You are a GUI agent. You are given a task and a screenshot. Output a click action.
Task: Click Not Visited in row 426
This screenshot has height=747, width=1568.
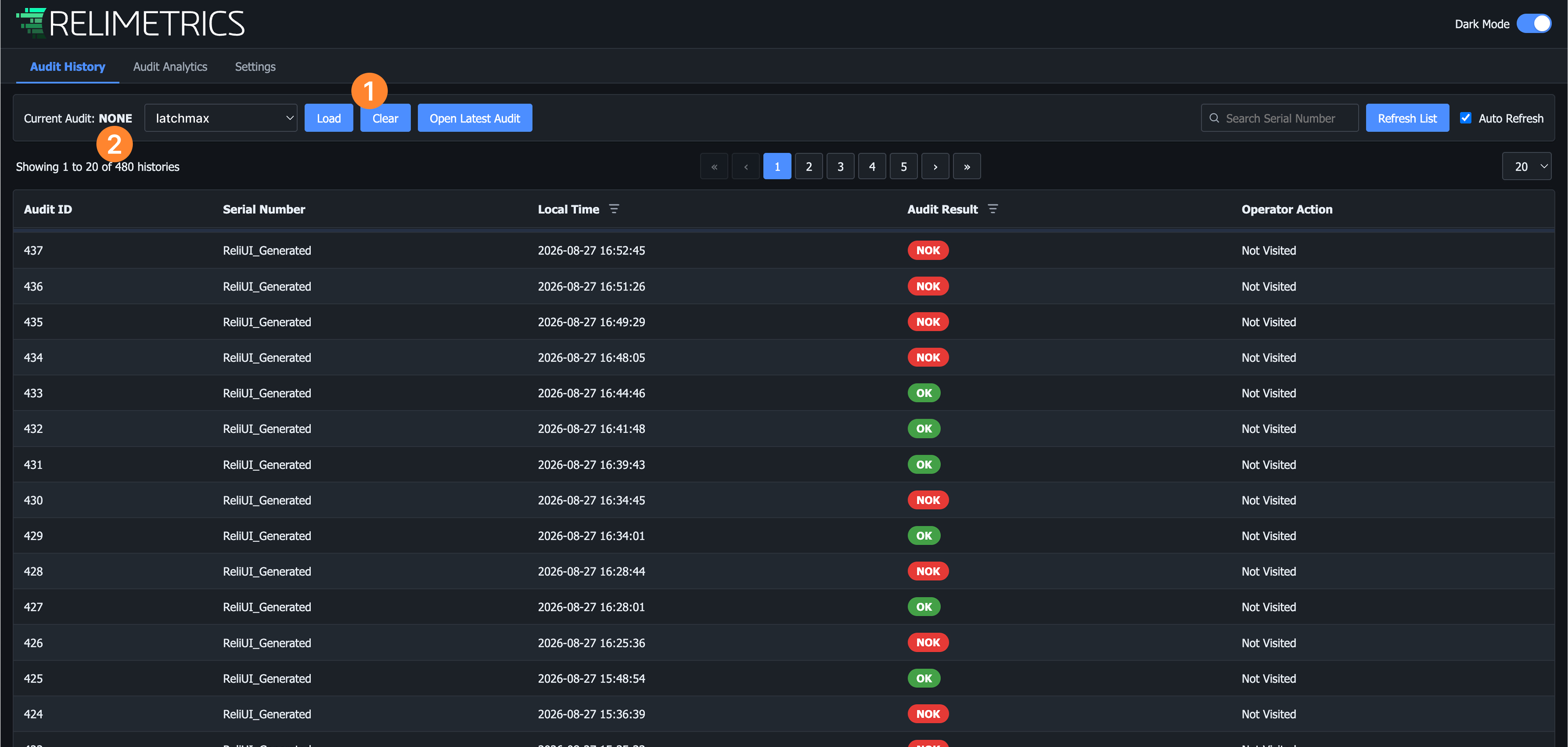(x=1269, y=643)
